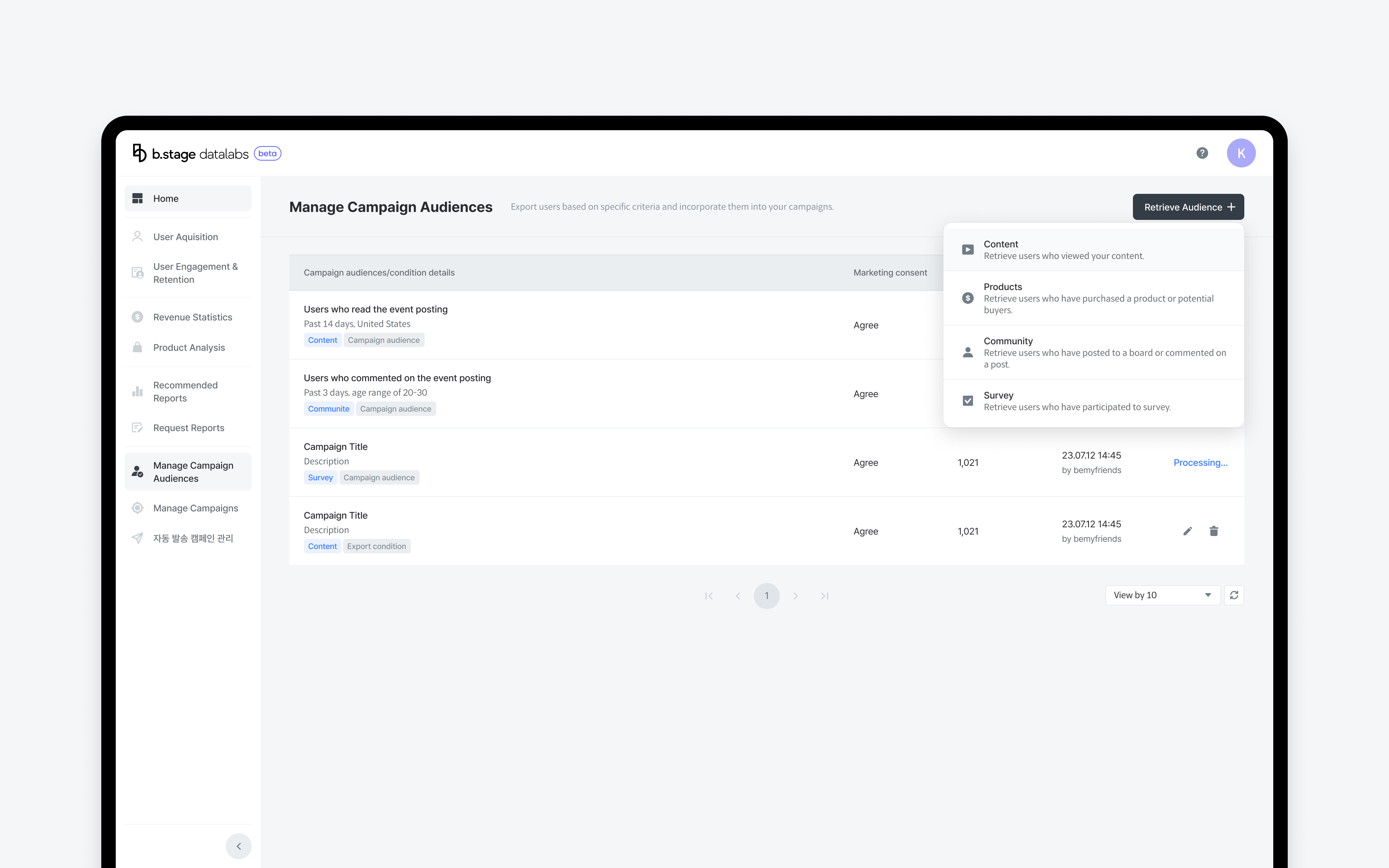Click 'Past 3 days, age range of 20-30'

pos(366,393)
